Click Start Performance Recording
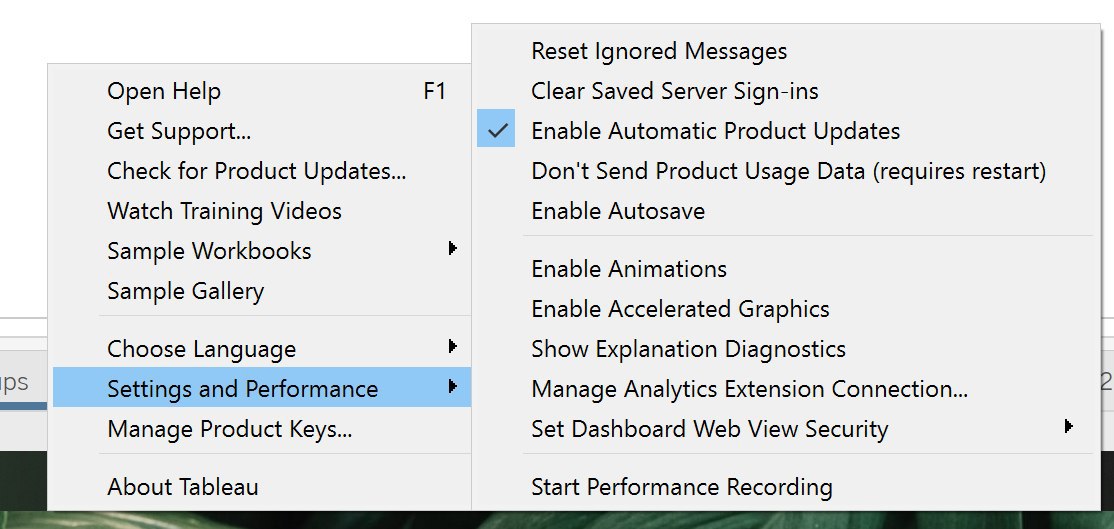This screenshot has height=529, width=1114. pyautogui.click(x=786, y=487)
